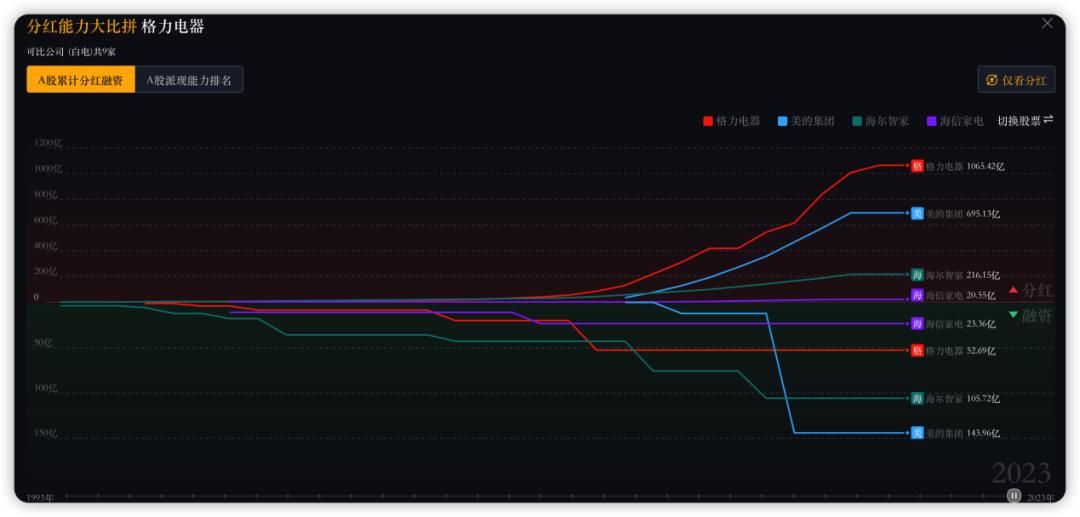This screenshot has width=1080, height=517.
Task: Select 海尔智家 105.72亿 financing label
Action: click(x=963, y=398)
